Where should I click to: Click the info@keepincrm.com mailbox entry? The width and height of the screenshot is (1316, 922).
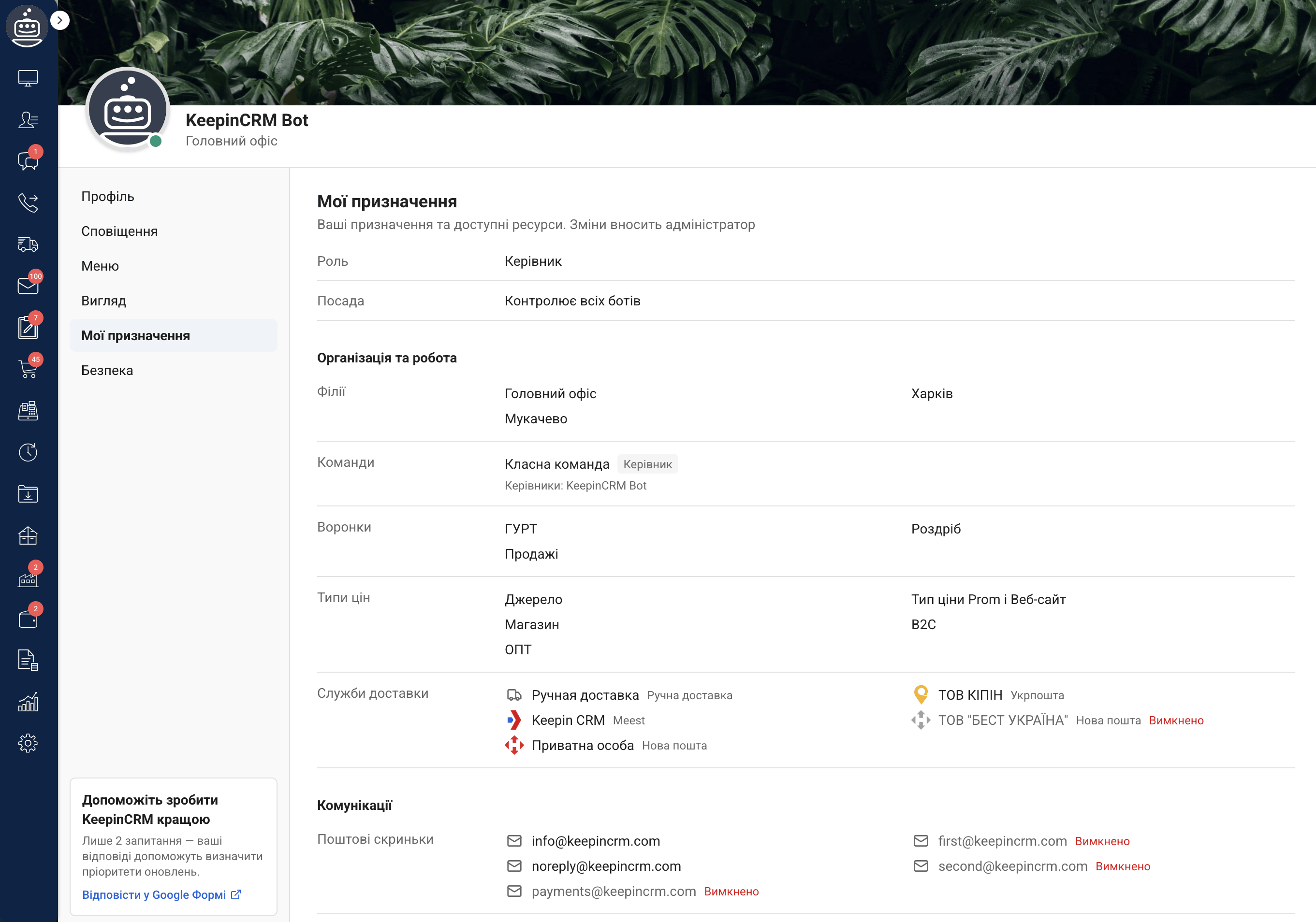click(x=584, y=841)
